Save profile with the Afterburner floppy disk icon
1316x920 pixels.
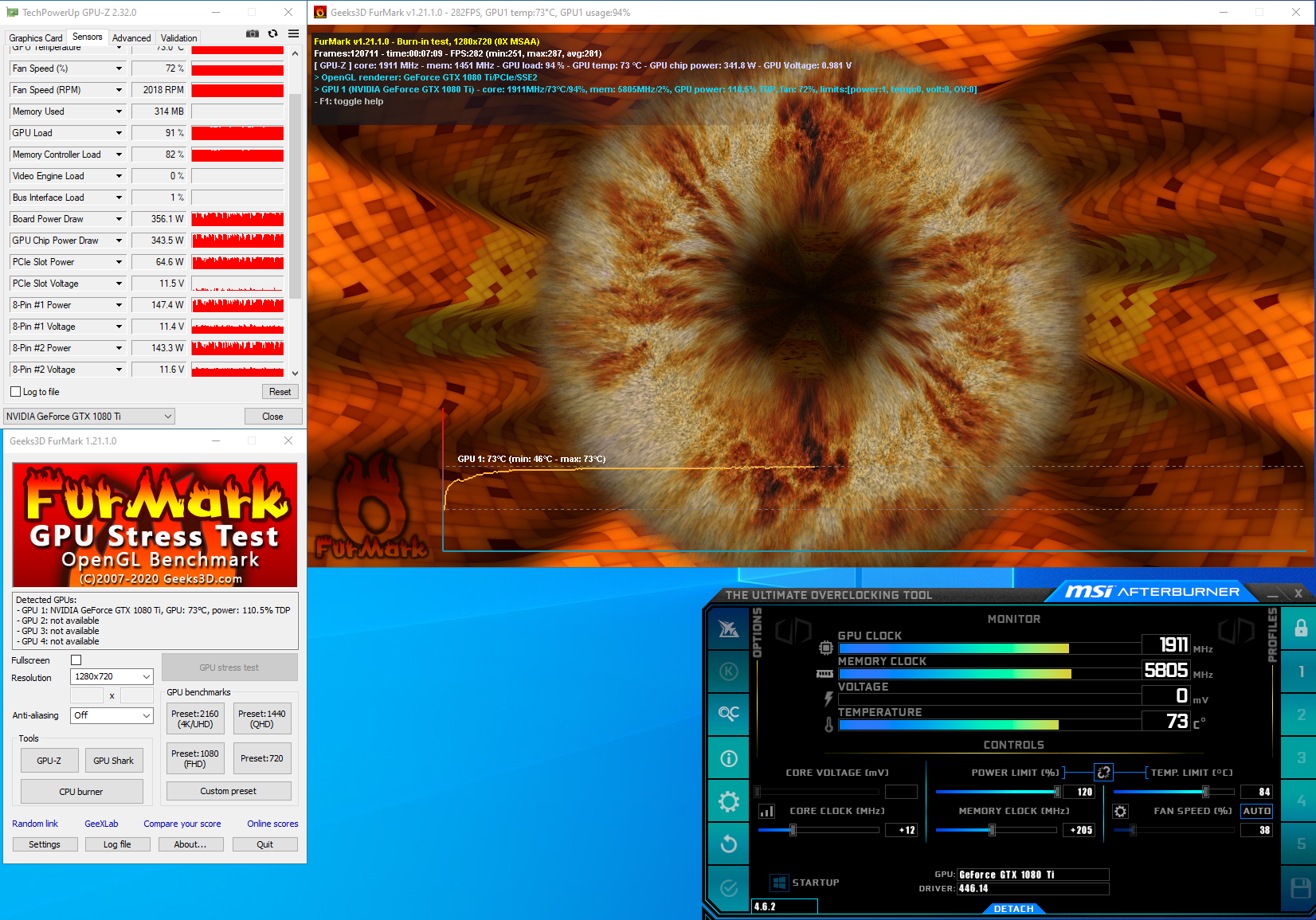pyautogui.click(x=1301, y=887)
